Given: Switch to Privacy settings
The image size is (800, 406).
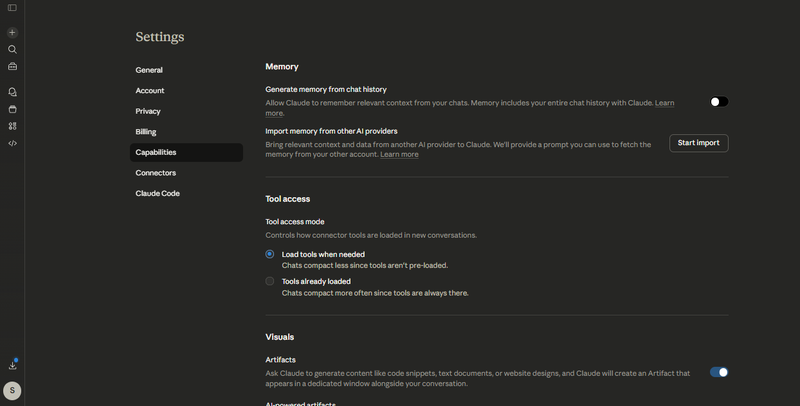Looking at the screenshot, I should click(x=148, y=111).
